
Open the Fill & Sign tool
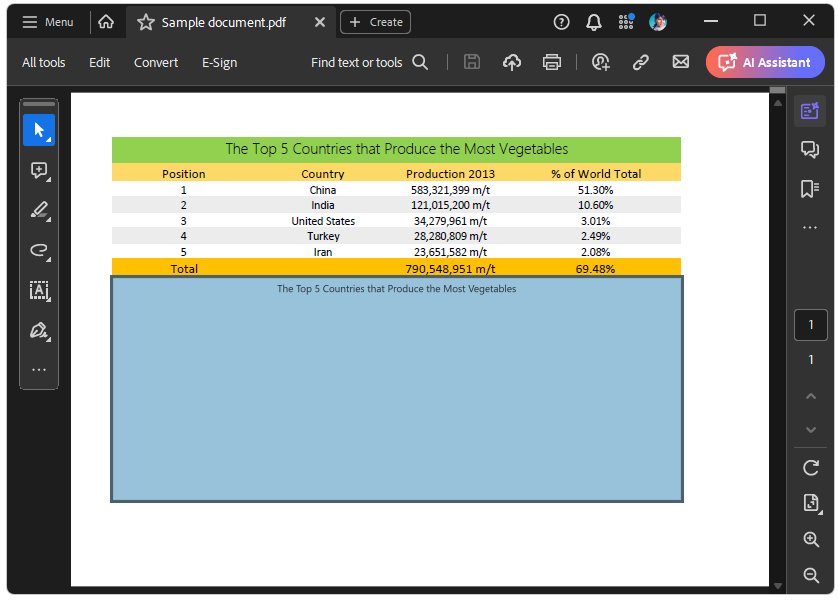click(x=39, y=331)
